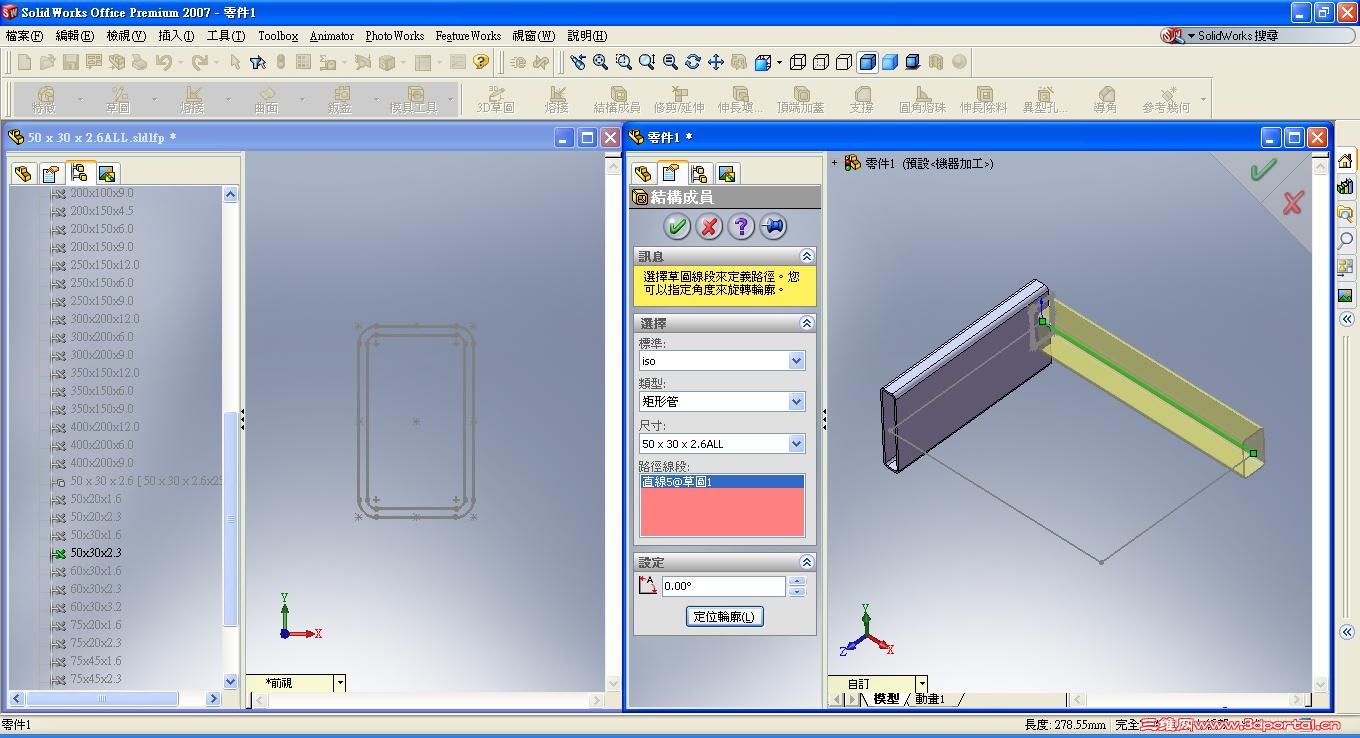The width and height of the screenshot is (1360, 738).
Task: Click the 動畫1 tab at the bottom
Action: click(930, 699)
